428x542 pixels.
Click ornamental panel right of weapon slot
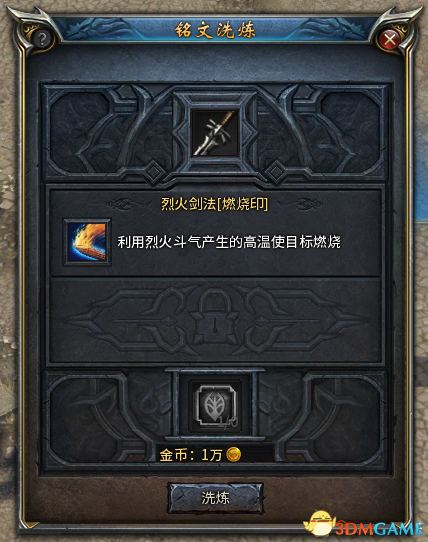coord(322,132)
